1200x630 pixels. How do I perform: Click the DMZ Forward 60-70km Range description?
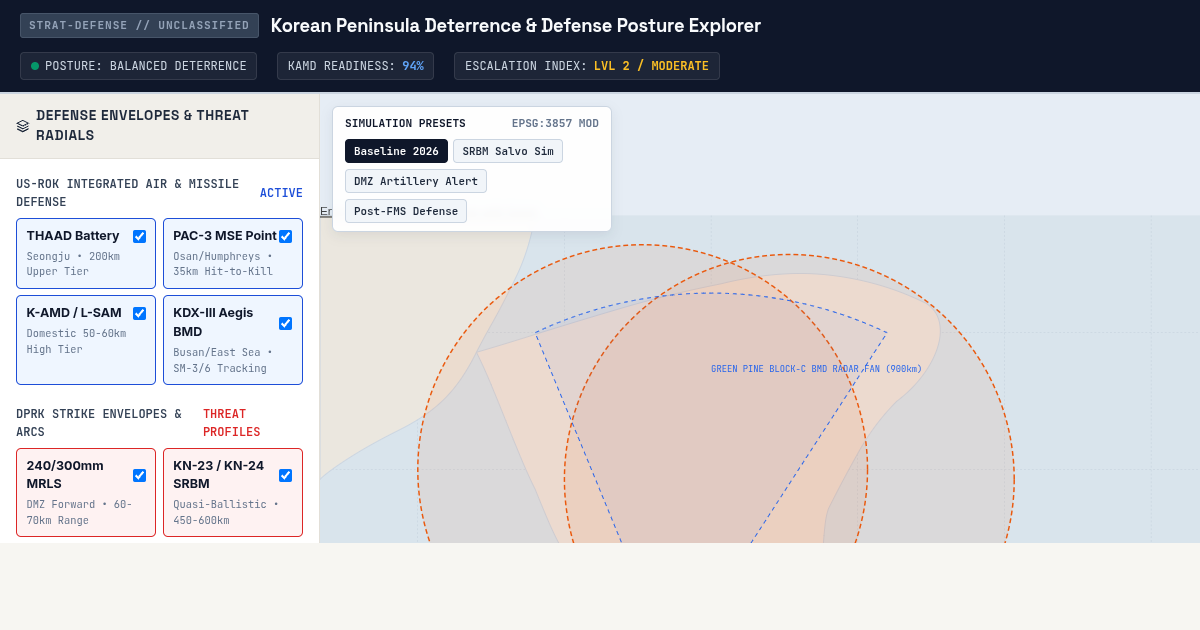pyautogui.click(x=79, y=512)
